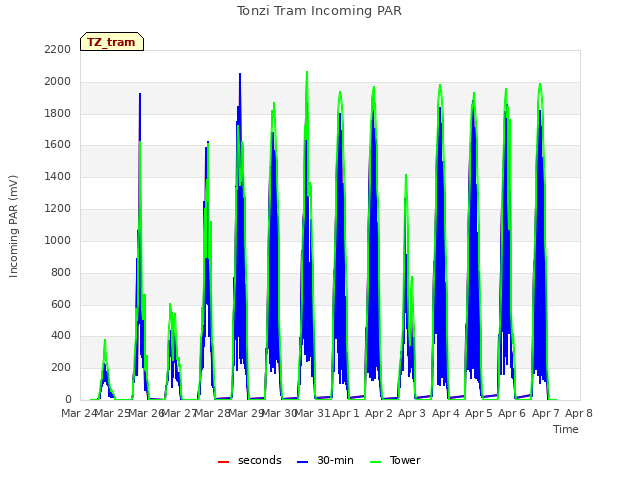
Task: Click the Apr 1 x-axis tick label
Action: (x=346, y=413)
